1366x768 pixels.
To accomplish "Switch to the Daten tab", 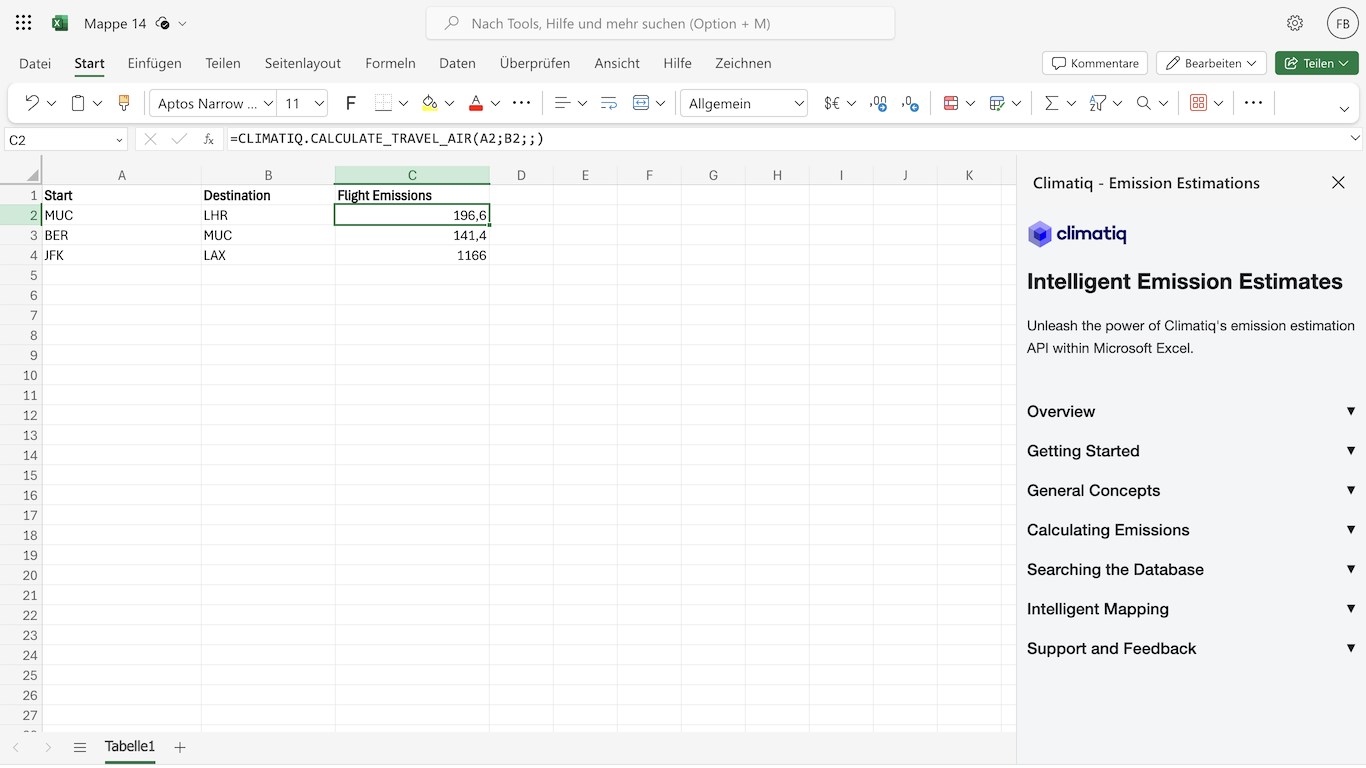I will coord(457,63).
